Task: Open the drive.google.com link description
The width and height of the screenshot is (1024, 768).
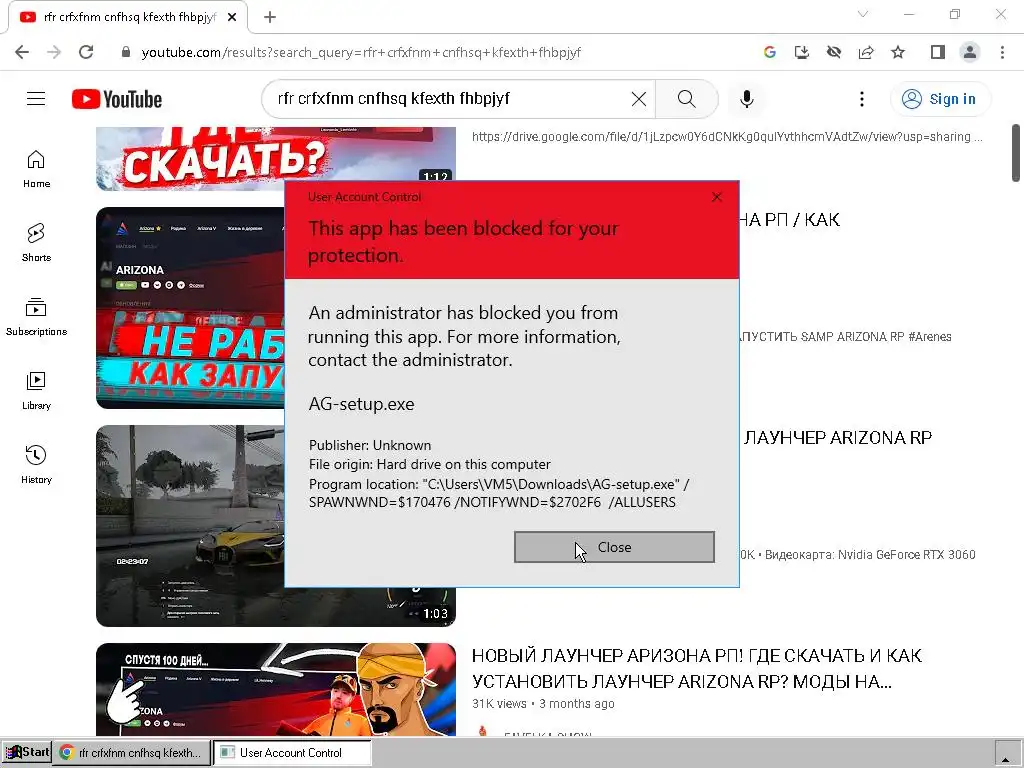Action: 727,136
